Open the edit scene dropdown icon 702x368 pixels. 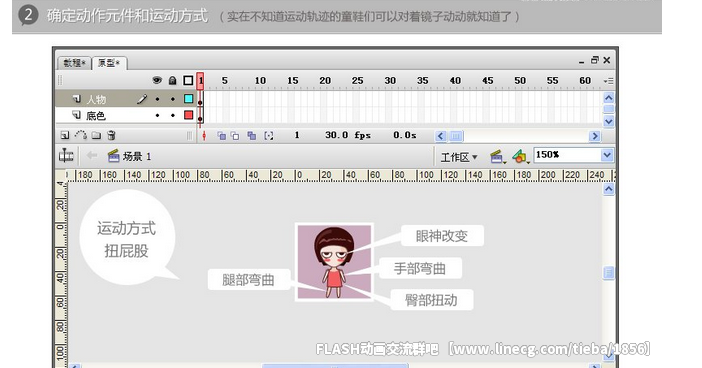tap(497, 157)
